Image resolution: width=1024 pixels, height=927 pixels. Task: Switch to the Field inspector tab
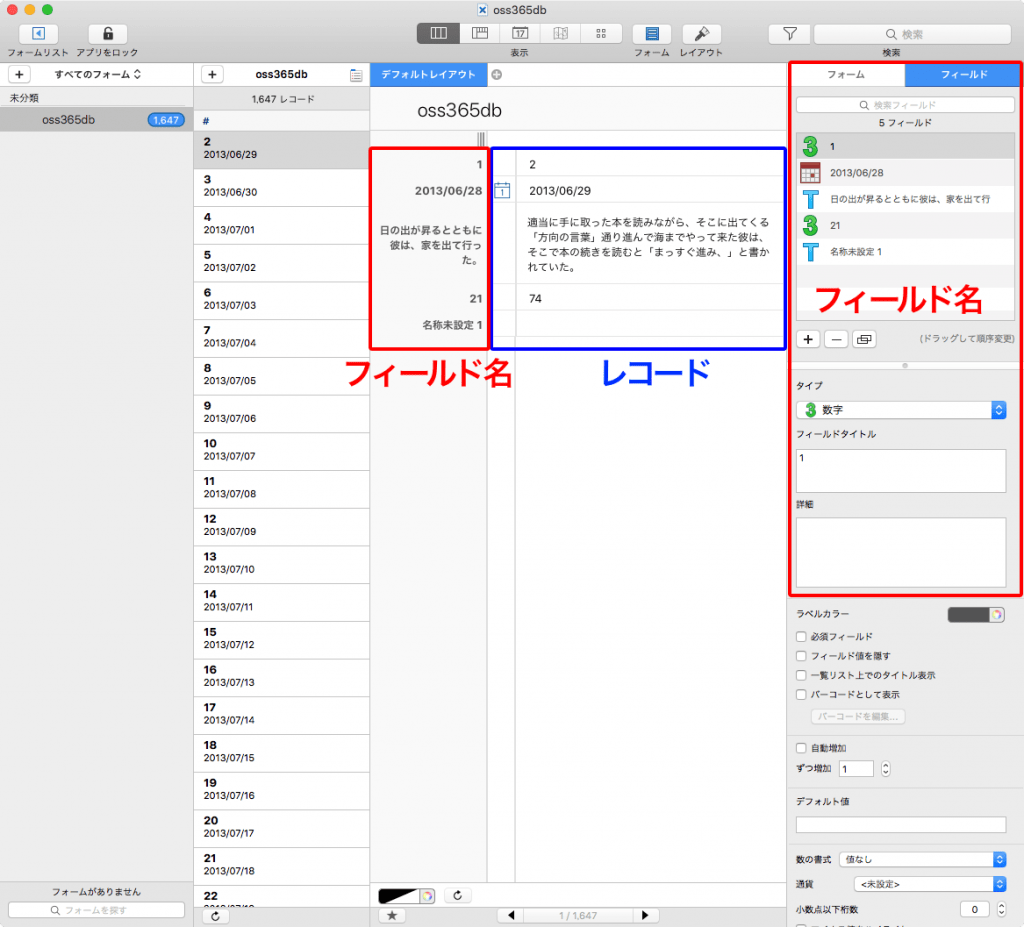point(963,74)
